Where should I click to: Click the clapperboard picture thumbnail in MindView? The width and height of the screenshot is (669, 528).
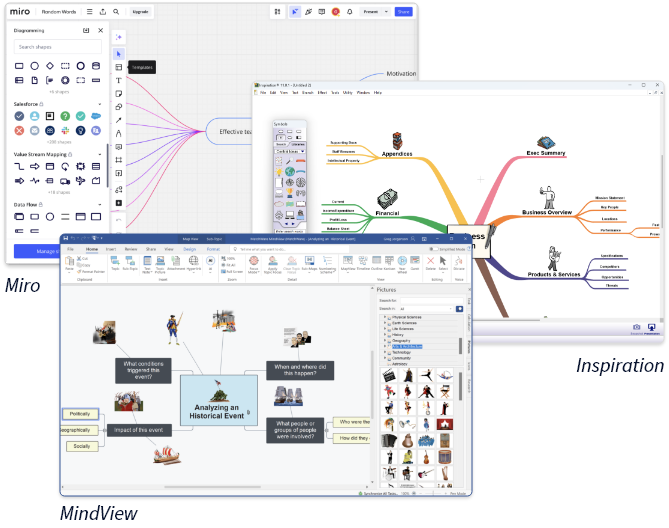pos(389,376)
